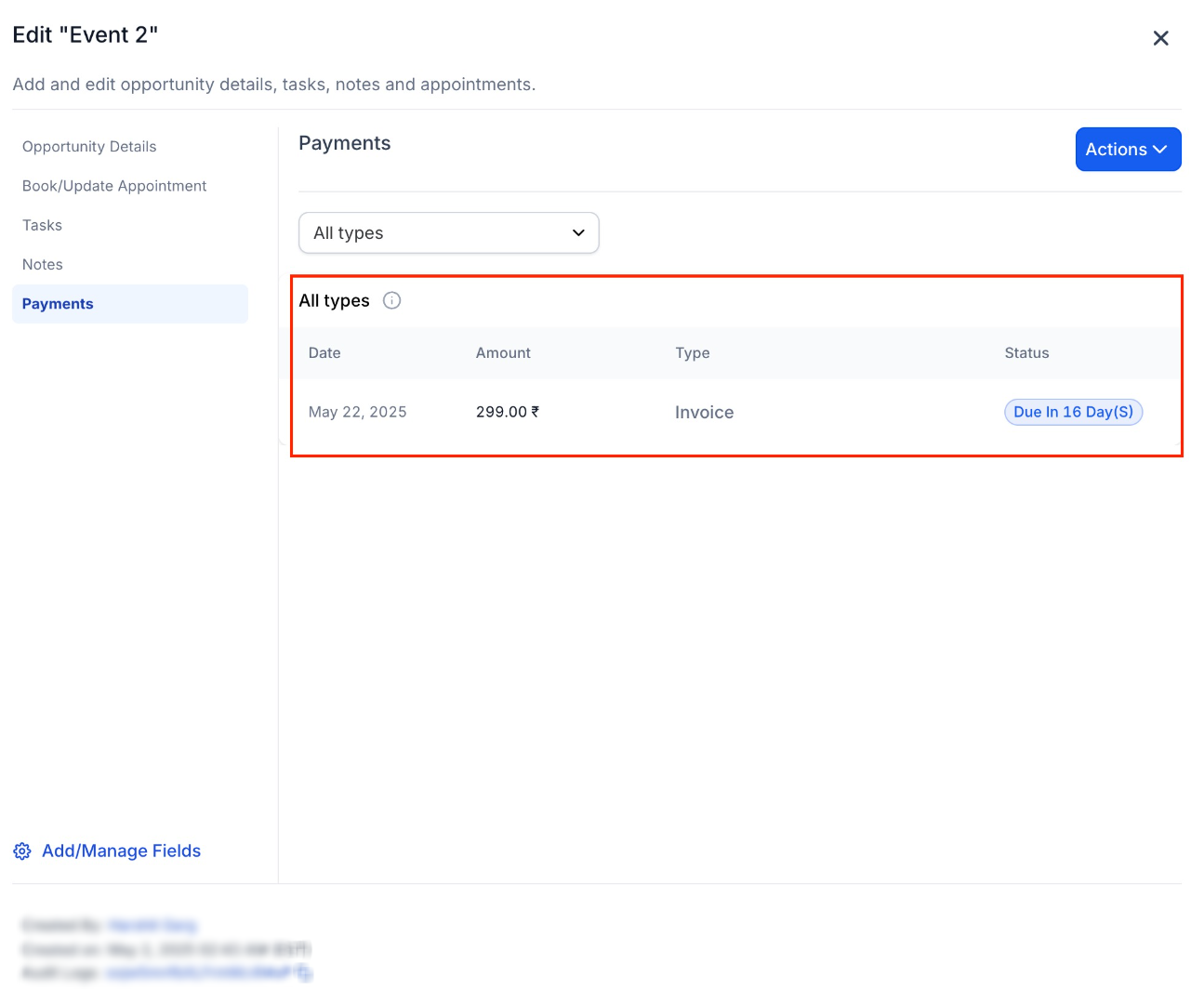1204x990 pixels.
Task: Click the Type column header
Action: pyautogui.click(x=693, y=353)
